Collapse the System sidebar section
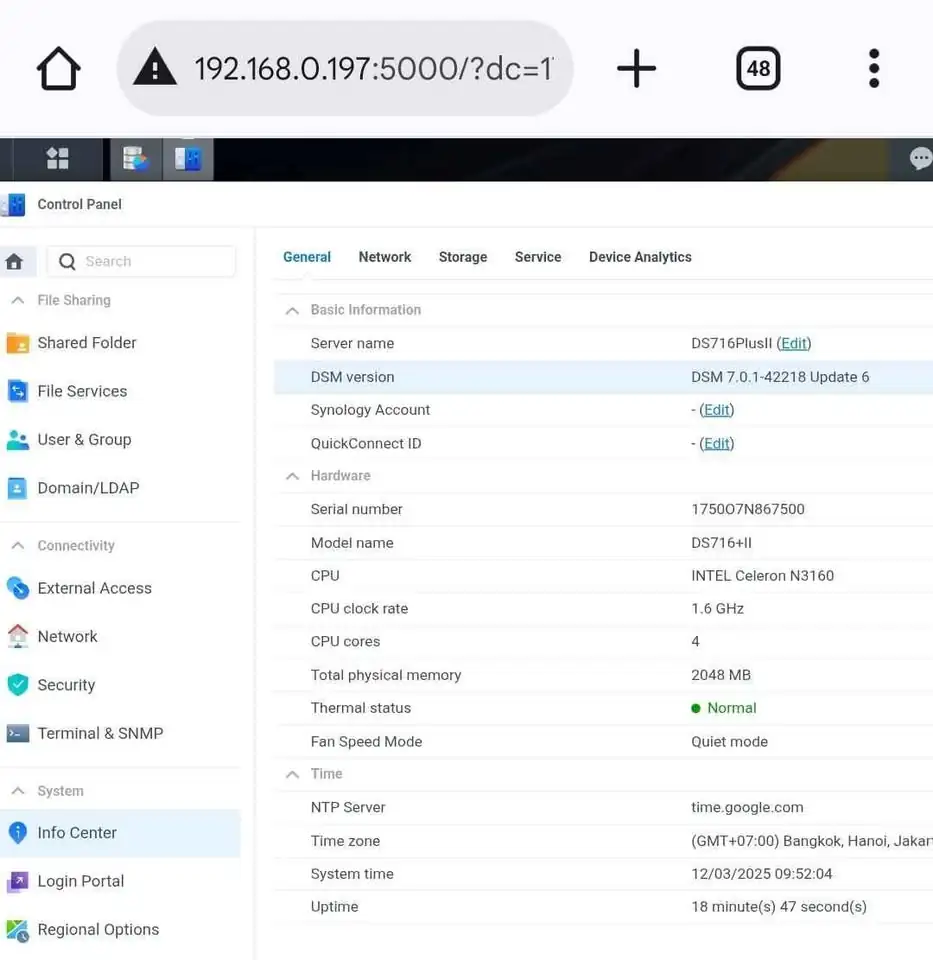This screenshot has height=960, width=933. point(18,790)
